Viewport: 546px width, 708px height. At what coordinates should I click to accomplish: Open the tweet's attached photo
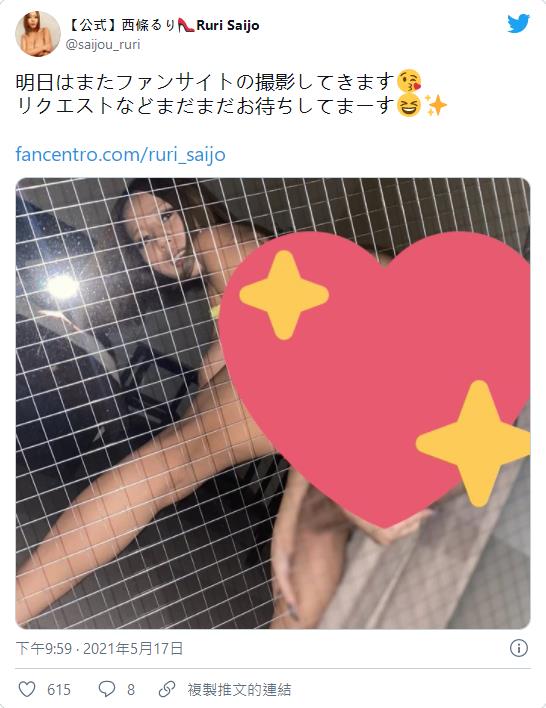[273, 403]
